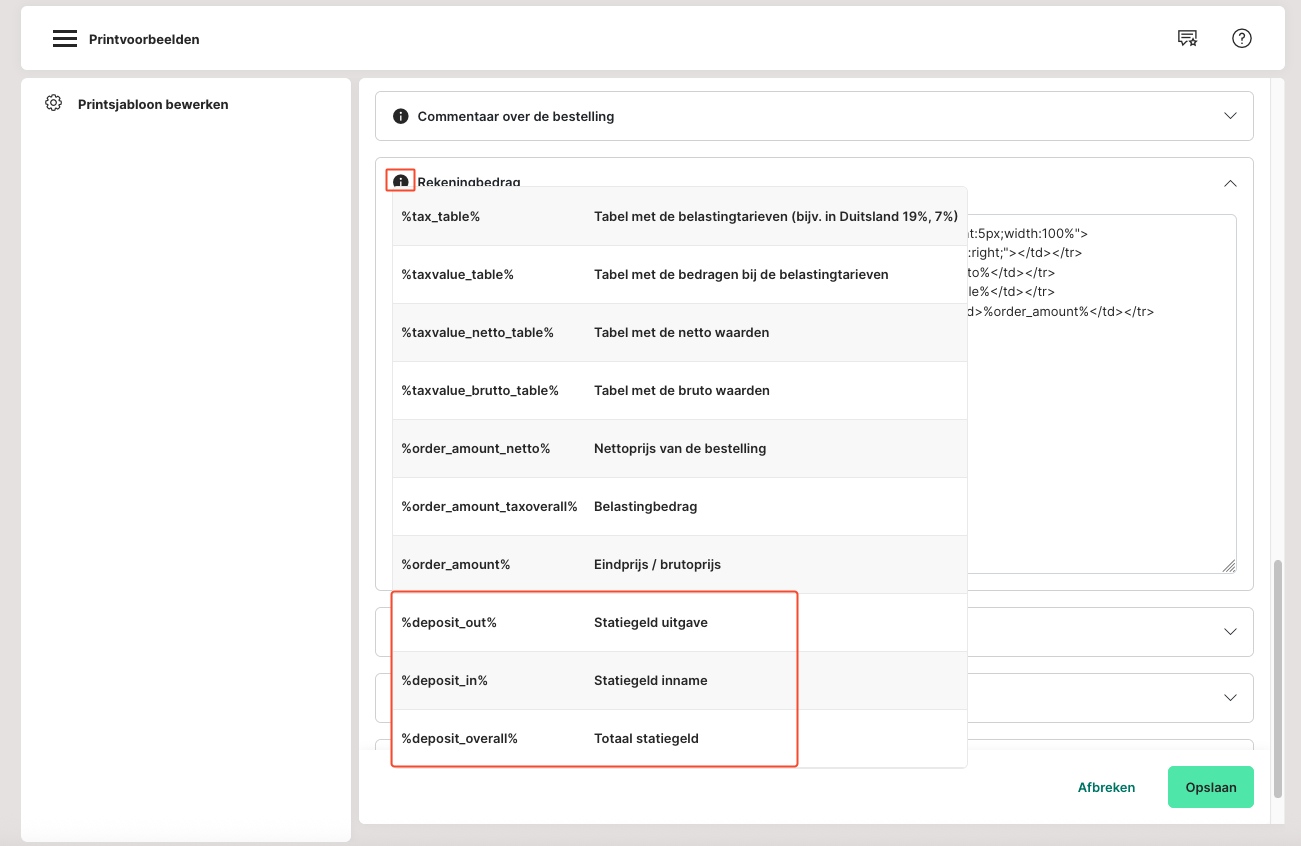Open the hamburger navigation menu
This screenshot has width=1301, height=846.
(x=65, y=39)
